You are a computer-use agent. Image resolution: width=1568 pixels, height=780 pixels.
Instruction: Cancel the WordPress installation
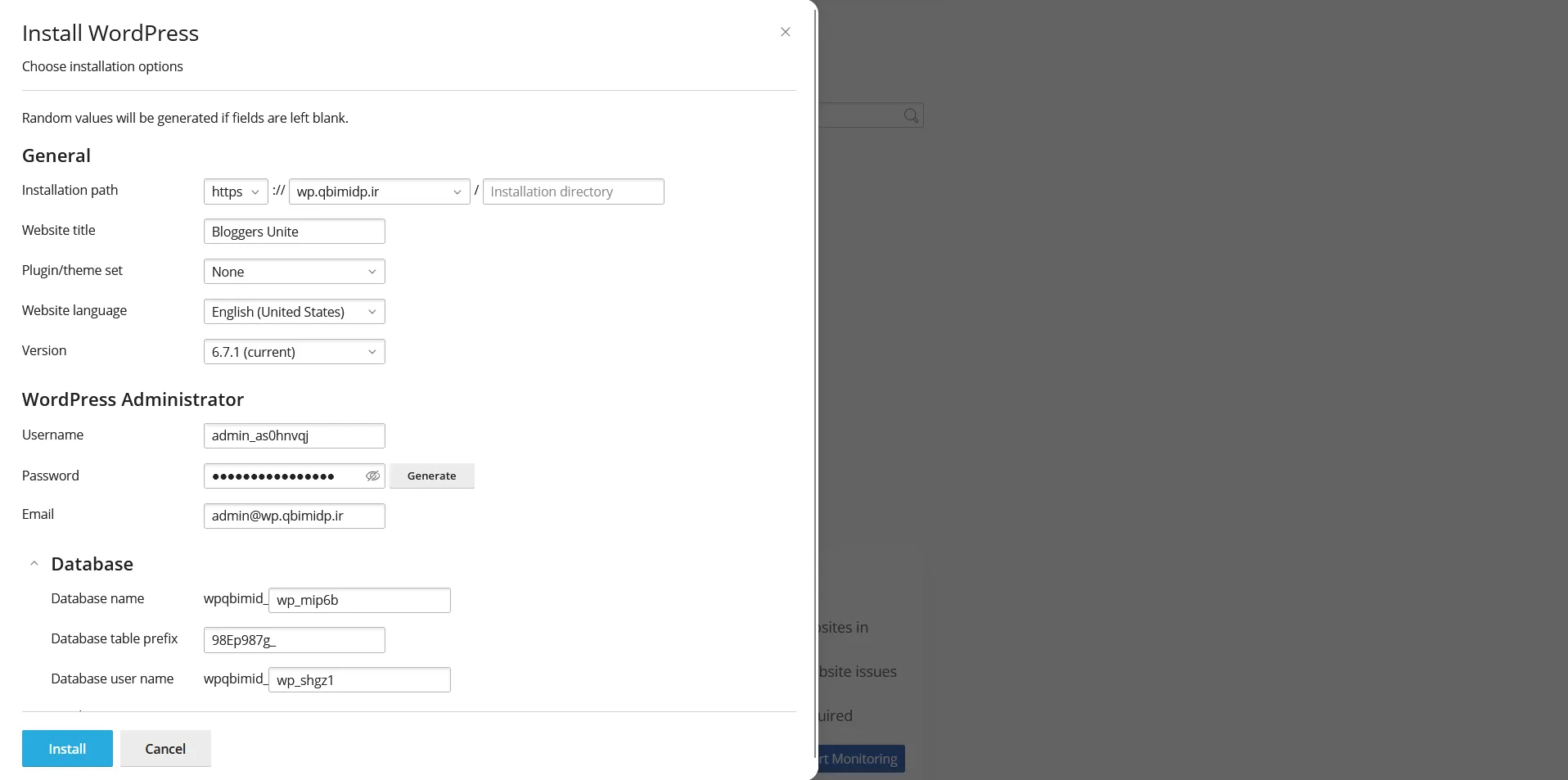[x=165, y=749]
